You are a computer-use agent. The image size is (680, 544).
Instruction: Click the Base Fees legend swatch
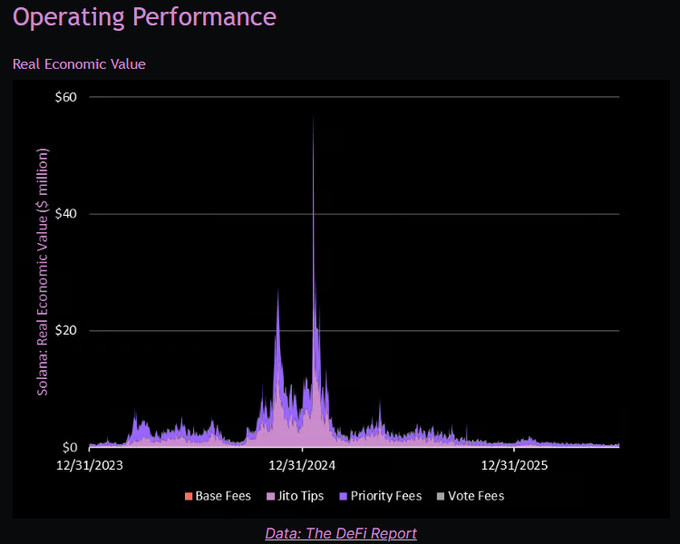point(188,496)
